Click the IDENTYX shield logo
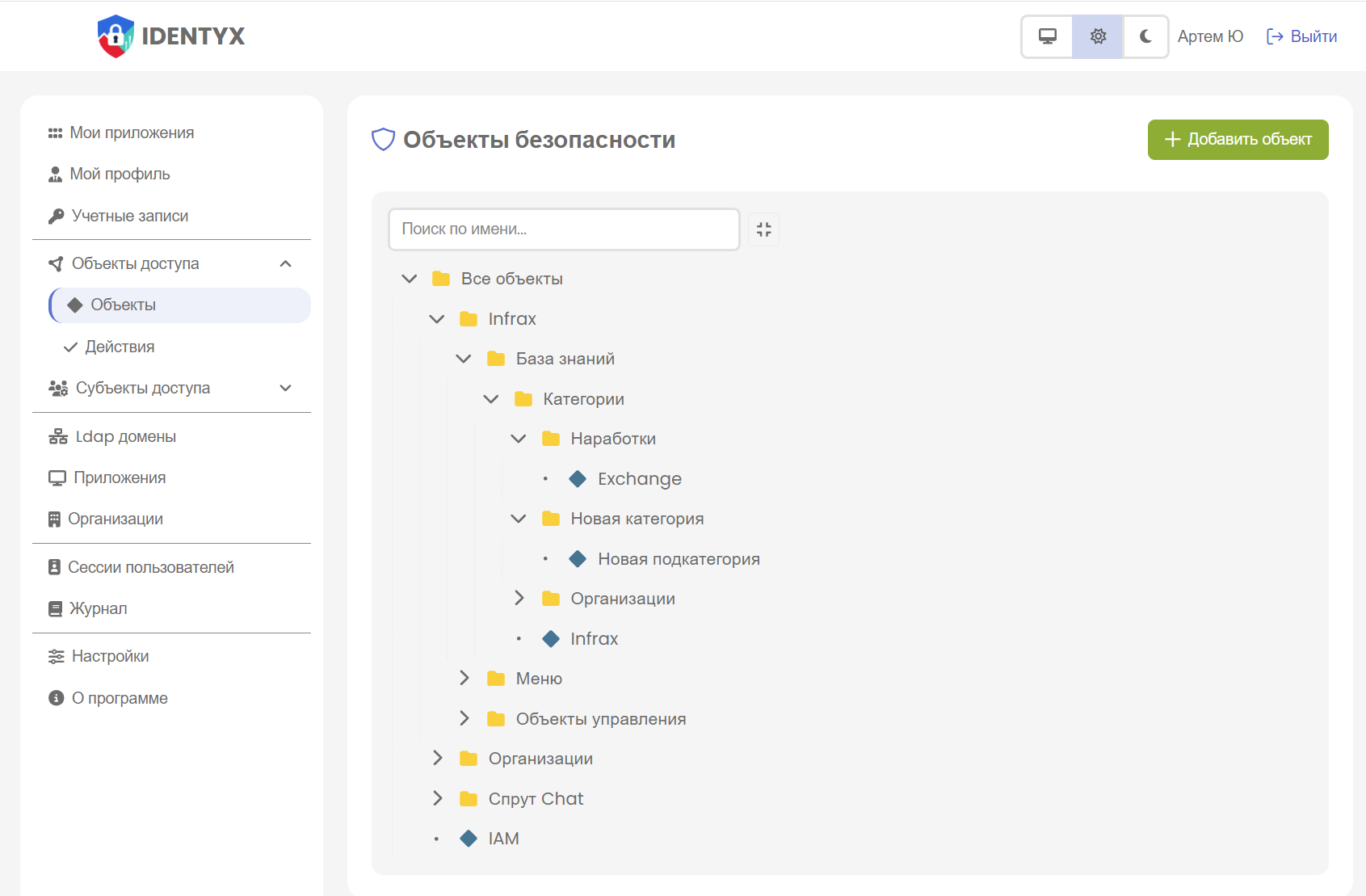This screenshot has width=1366, height=896. [116, 36]
